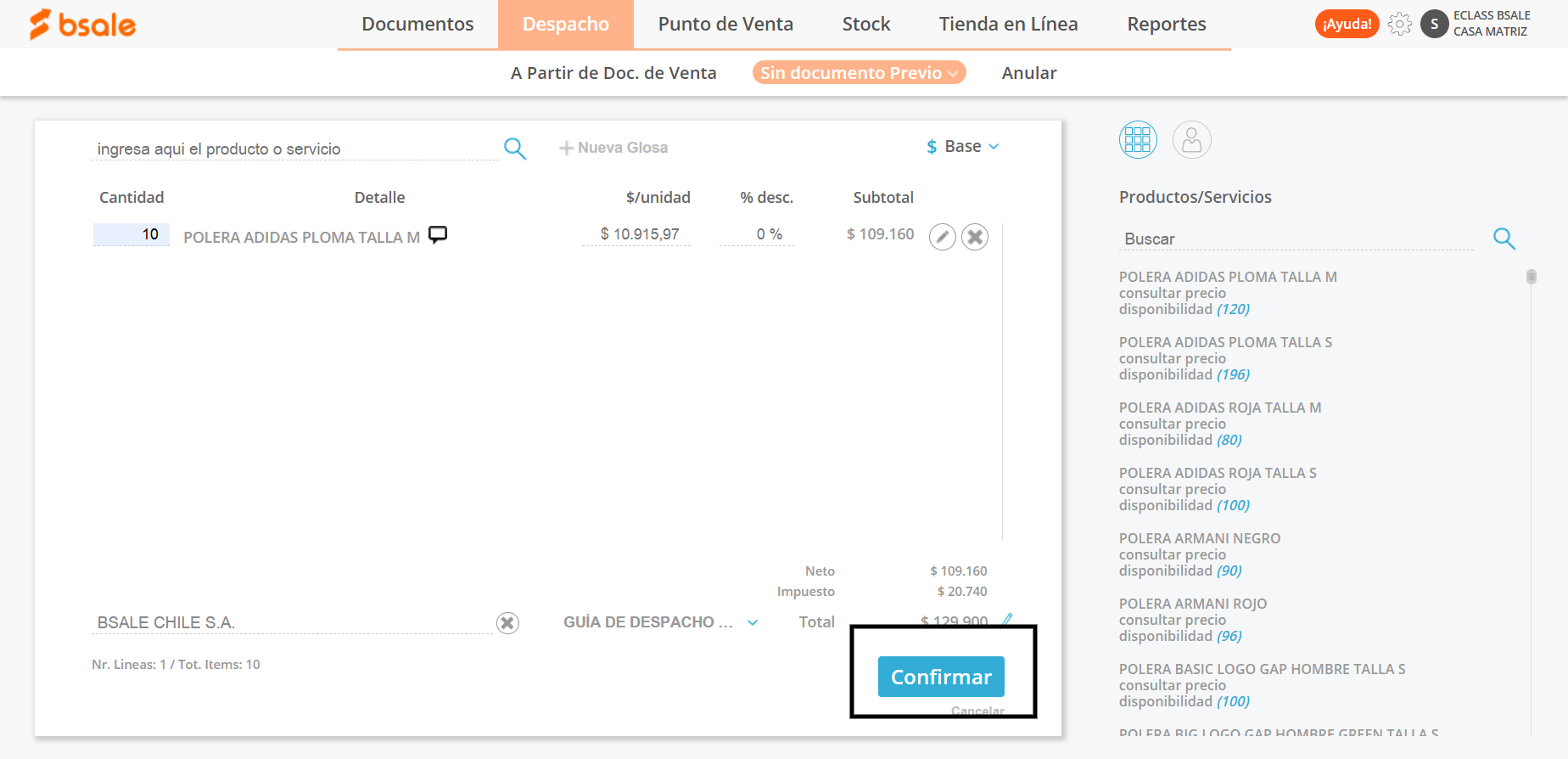Open Tienda en Línea menu
This screenshot has width=1568, height=759.
(x=1008, y=24)
